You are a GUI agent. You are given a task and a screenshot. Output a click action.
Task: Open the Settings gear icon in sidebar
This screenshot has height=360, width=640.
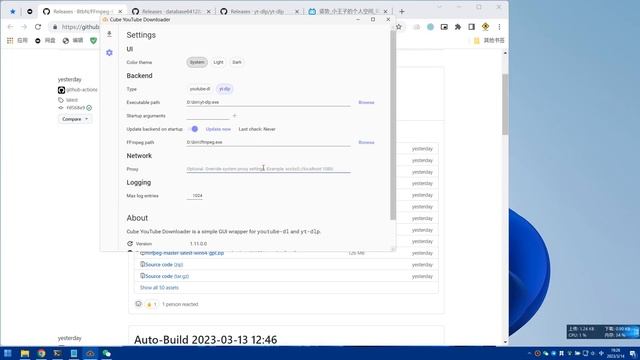coord(109,53)
